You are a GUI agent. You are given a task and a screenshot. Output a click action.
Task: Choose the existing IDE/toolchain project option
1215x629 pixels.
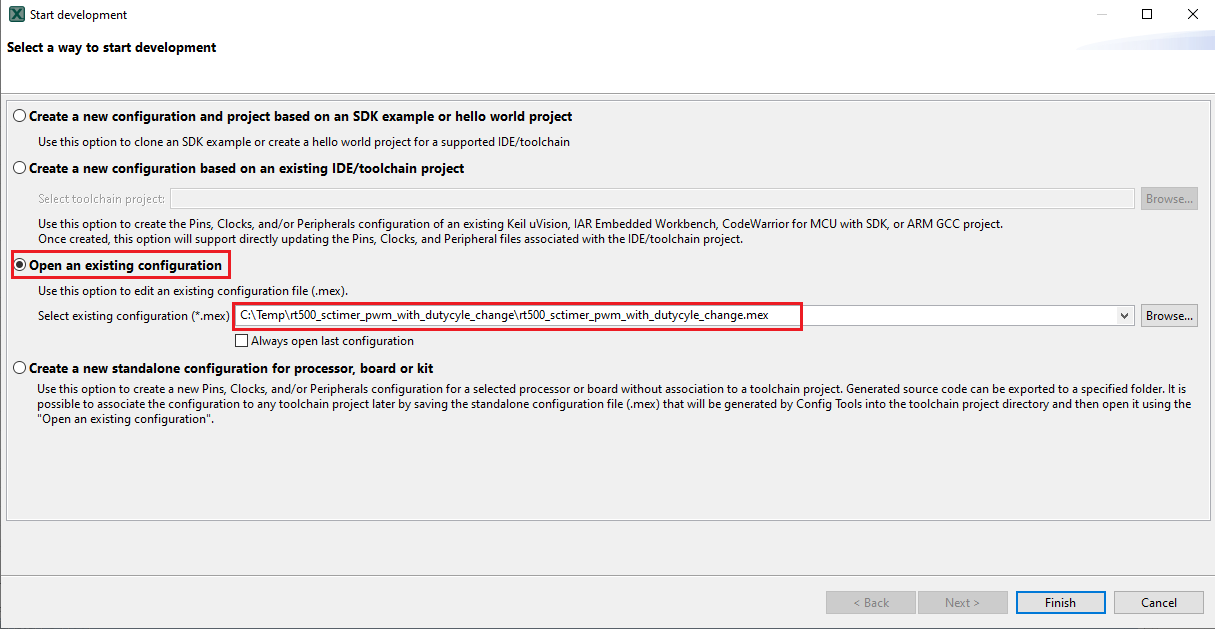coord(20,168)
